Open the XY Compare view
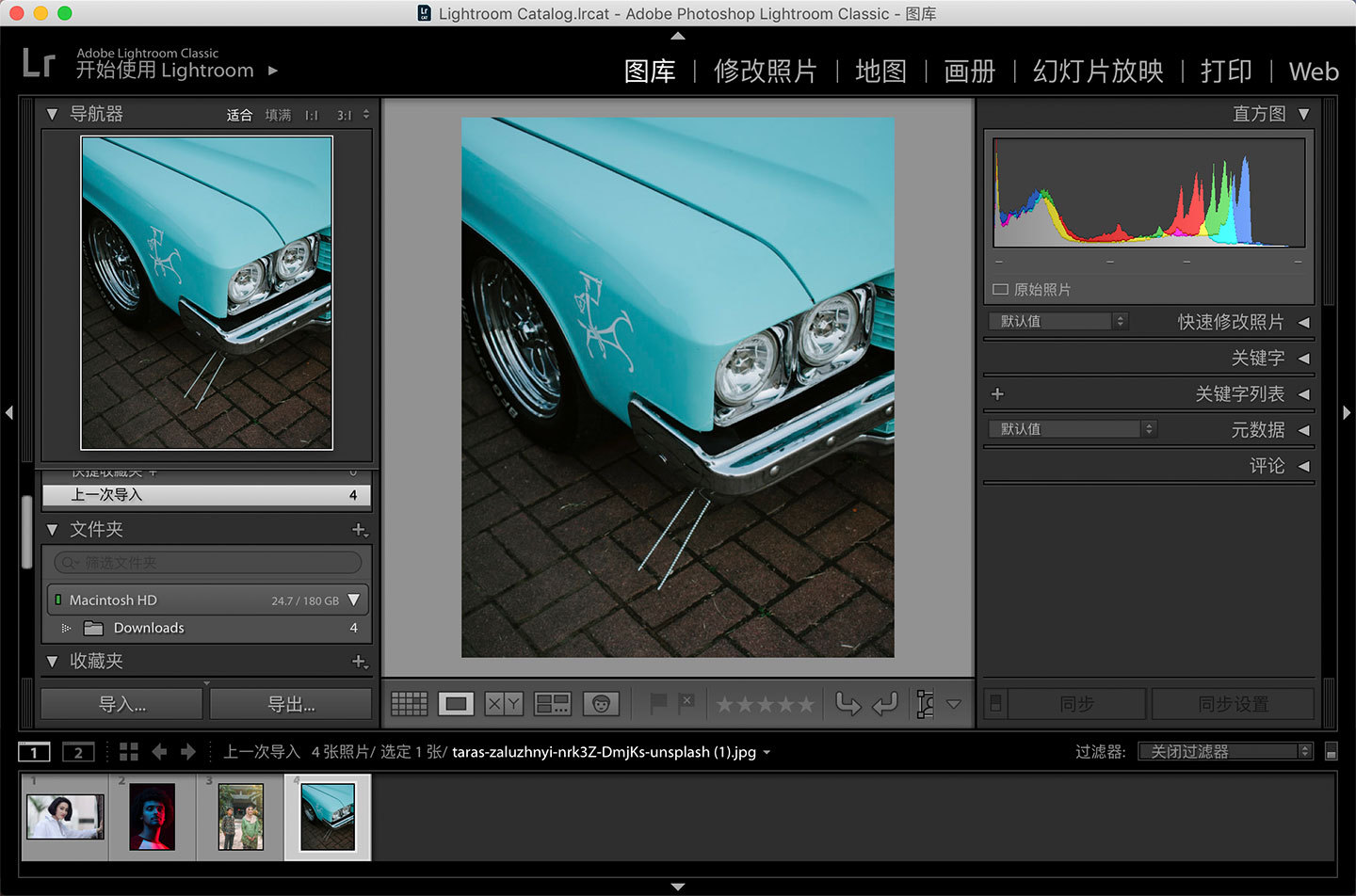 coord(504,703)
